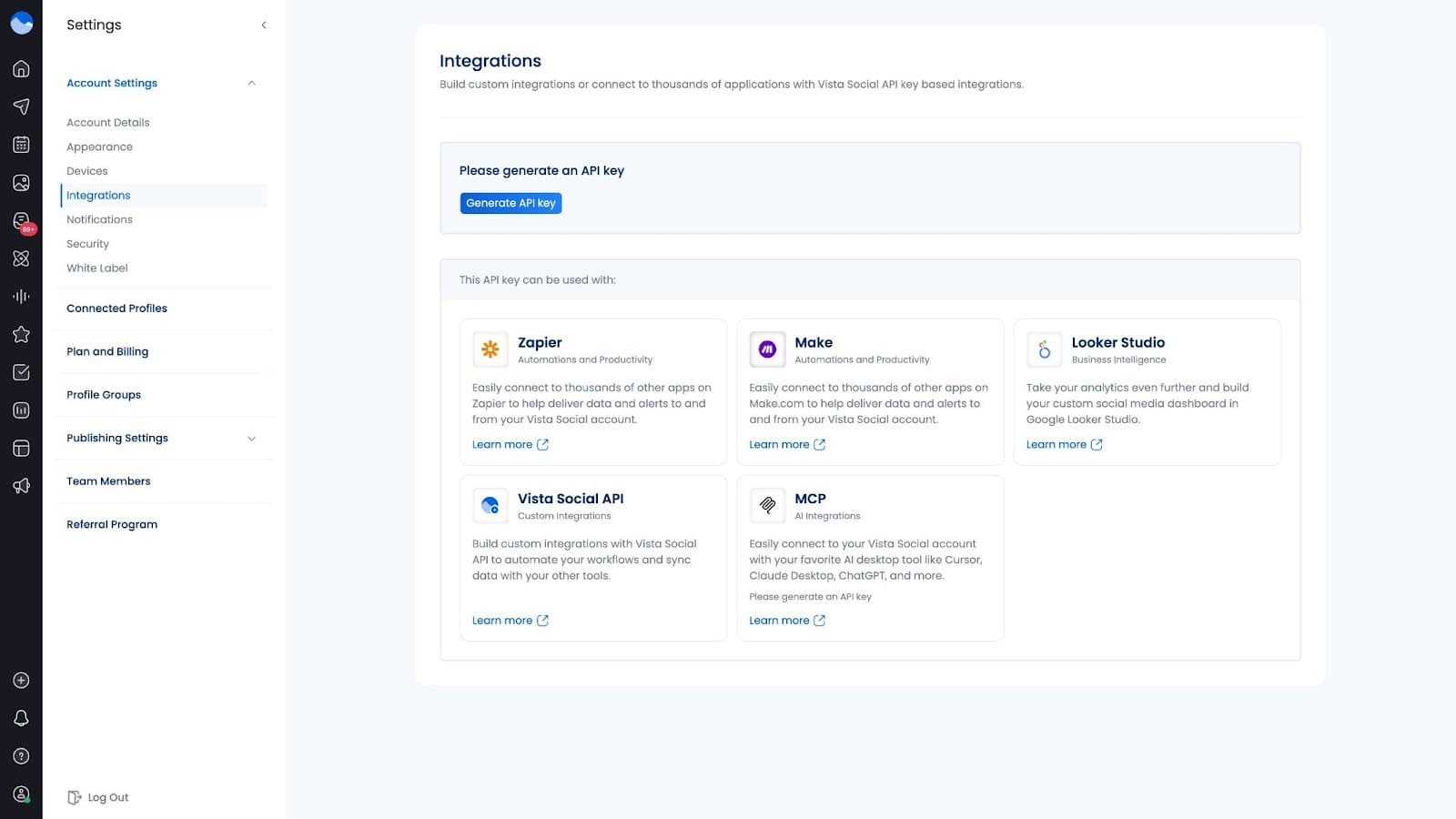Select the Advocacy megaphone icon
This screenshot has height=819, width=1456.
click(20, 485)
